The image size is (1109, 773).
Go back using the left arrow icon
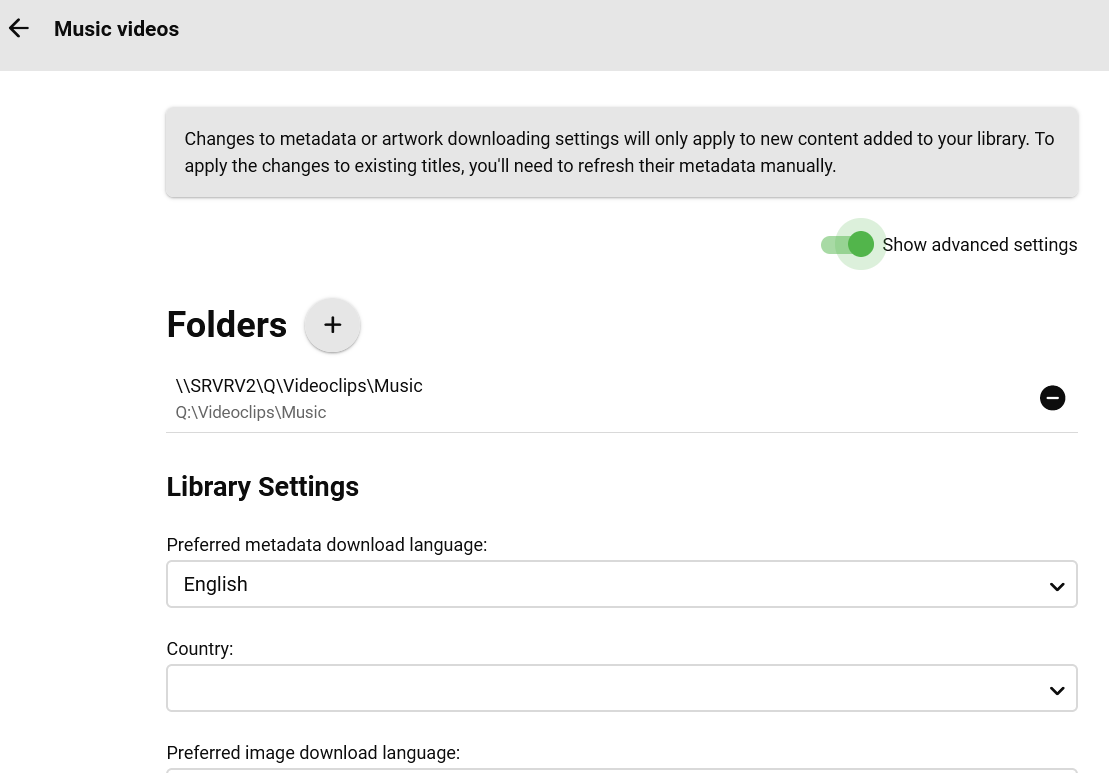coord(19,29)
